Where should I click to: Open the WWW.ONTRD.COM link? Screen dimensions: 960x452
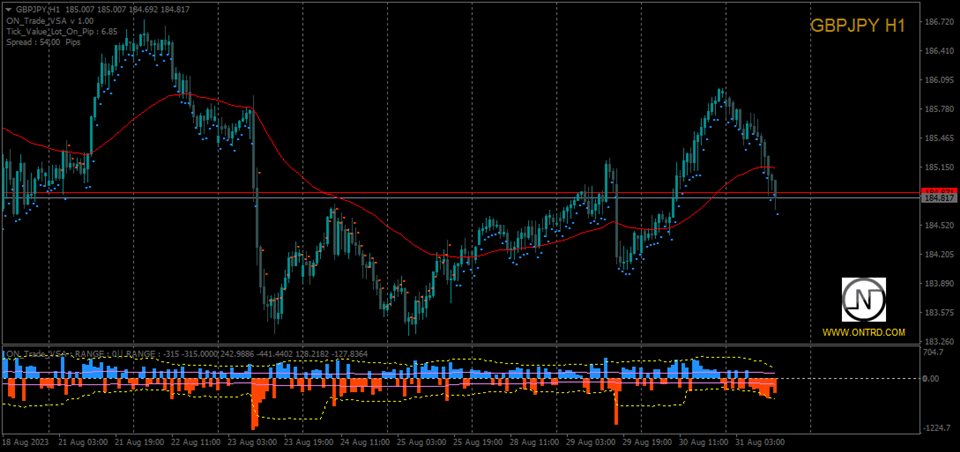pos(863,333)
